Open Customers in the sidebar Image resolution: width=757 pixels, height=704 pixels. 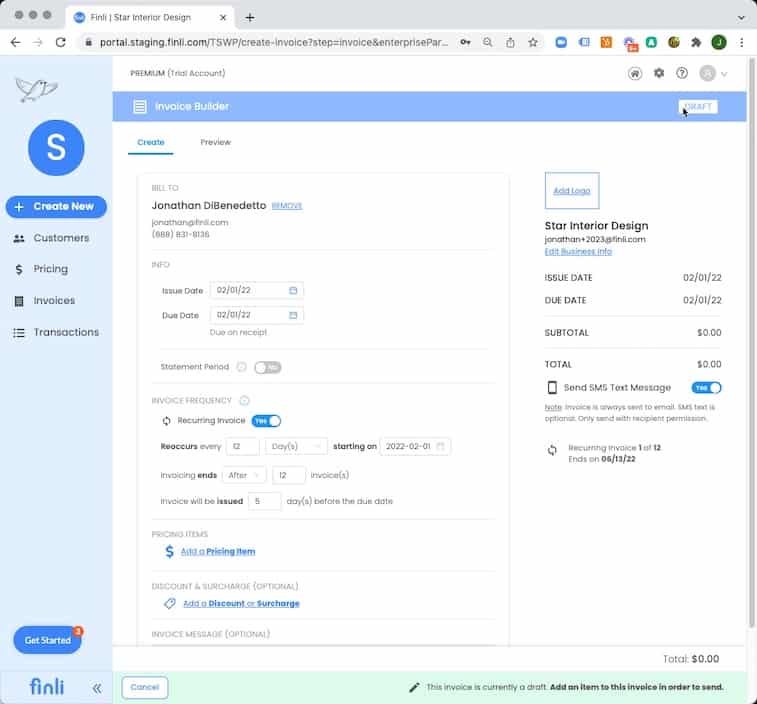tap(56, 238)
